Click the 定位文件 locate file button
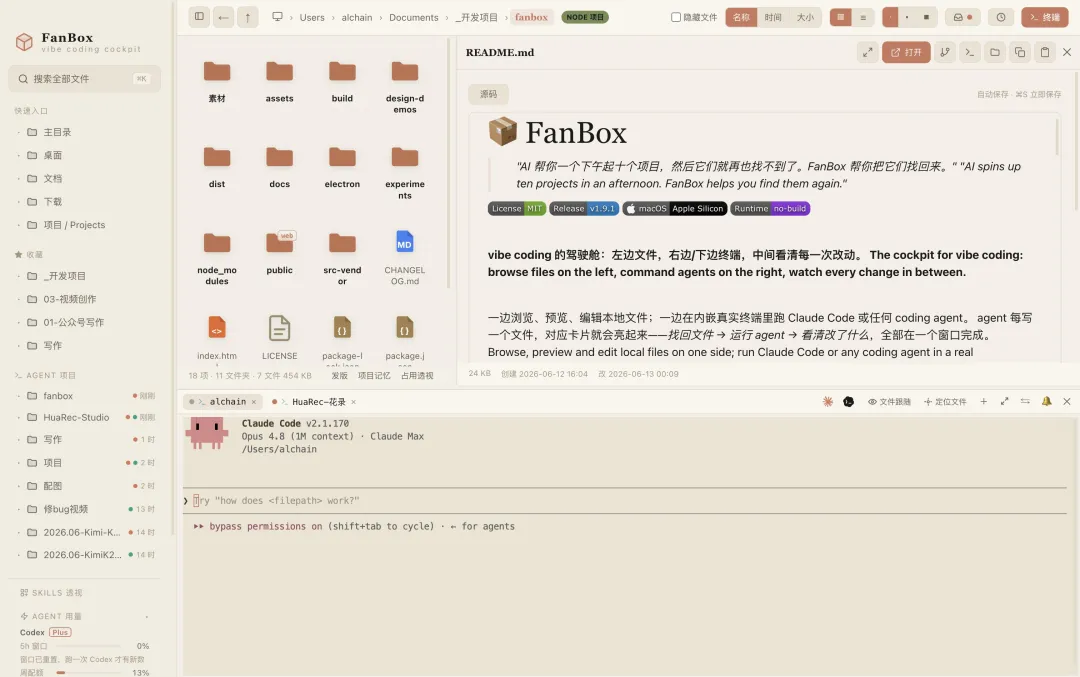The height and width of the screenshot is (677, 1080). (945, 402)
